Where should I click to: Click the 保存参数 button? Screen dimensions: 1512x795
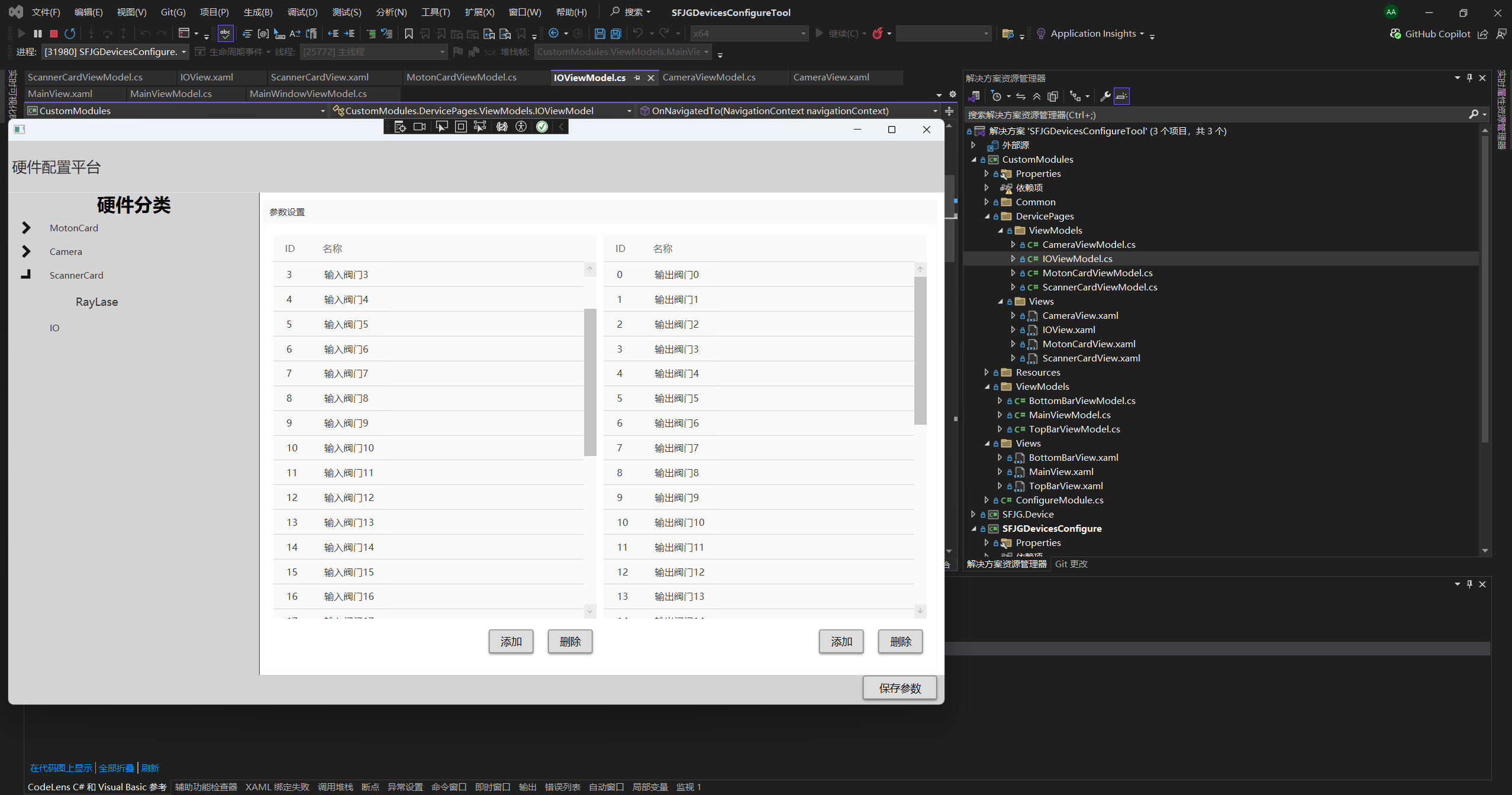click(x=900, y=688)
